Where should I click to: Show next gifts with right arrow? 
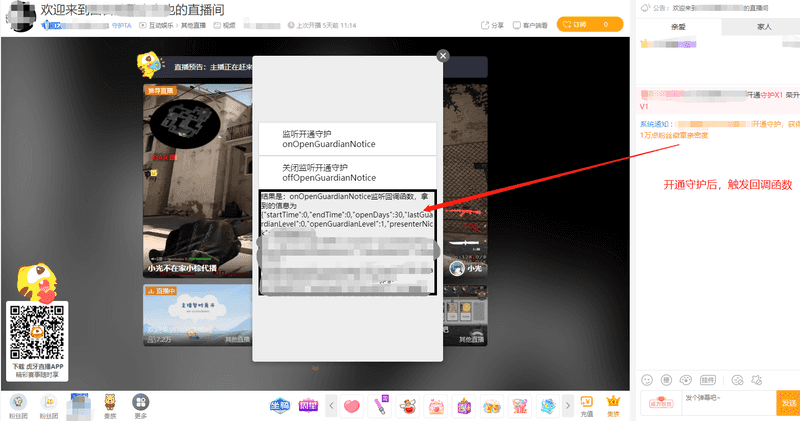pyautogui.click(x=567, y=406)
